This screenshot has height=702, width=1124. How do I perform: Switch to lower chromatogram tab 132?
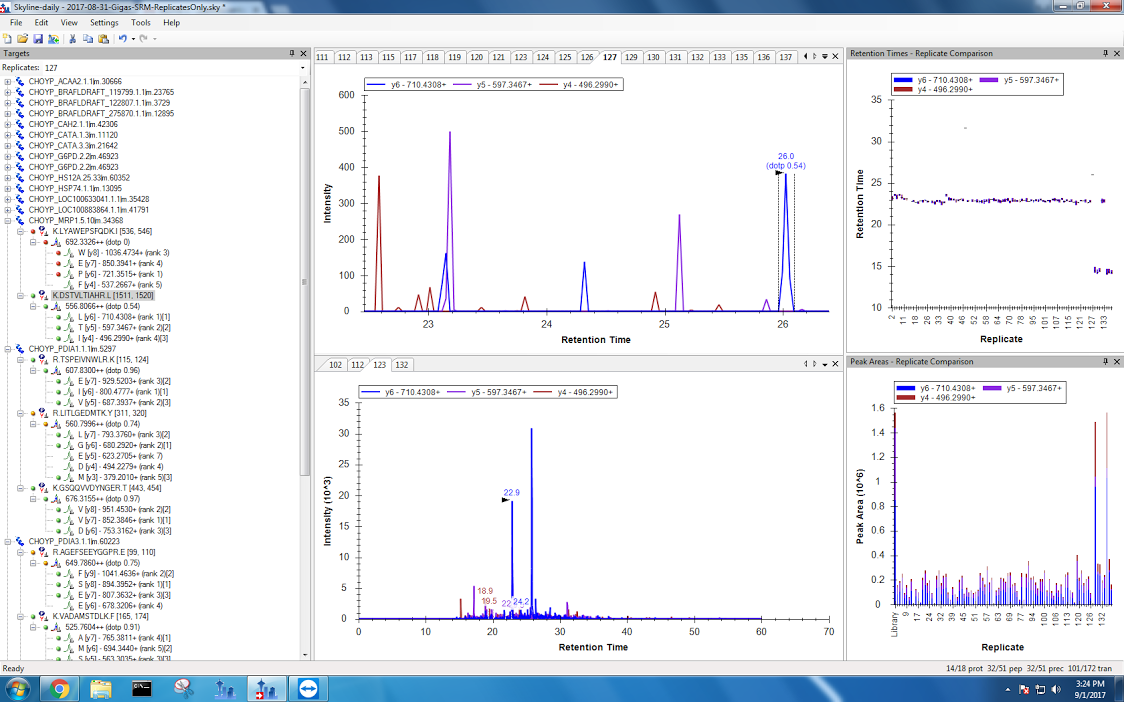click(x=402, y=365)
